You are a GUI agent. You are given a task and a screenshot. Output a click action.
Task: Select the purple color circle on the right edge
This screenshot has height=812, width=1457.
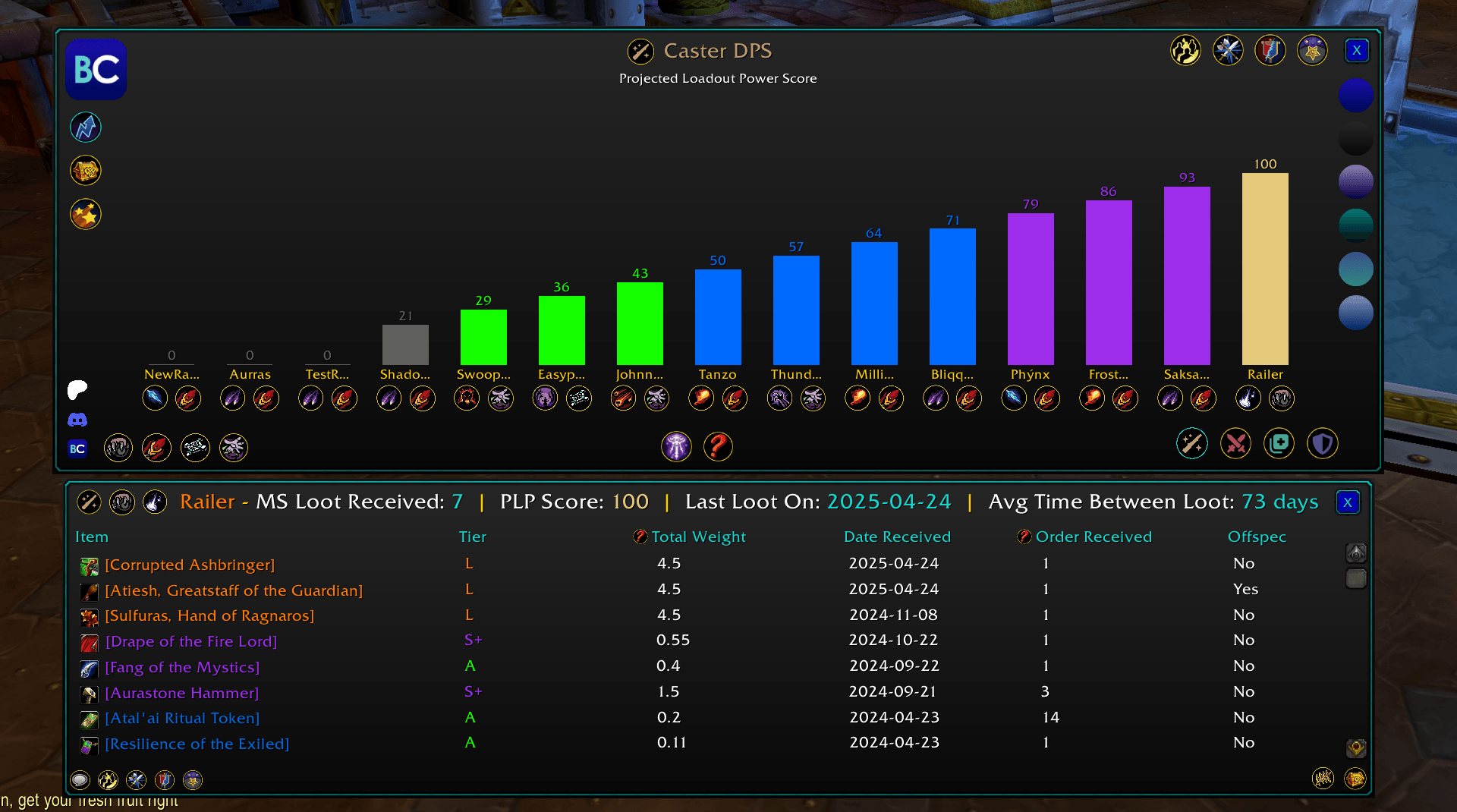(1357, 181)
